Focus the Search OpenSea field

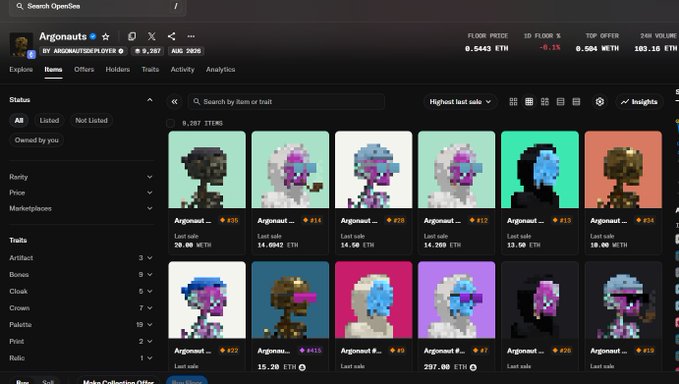pos(97,6)
